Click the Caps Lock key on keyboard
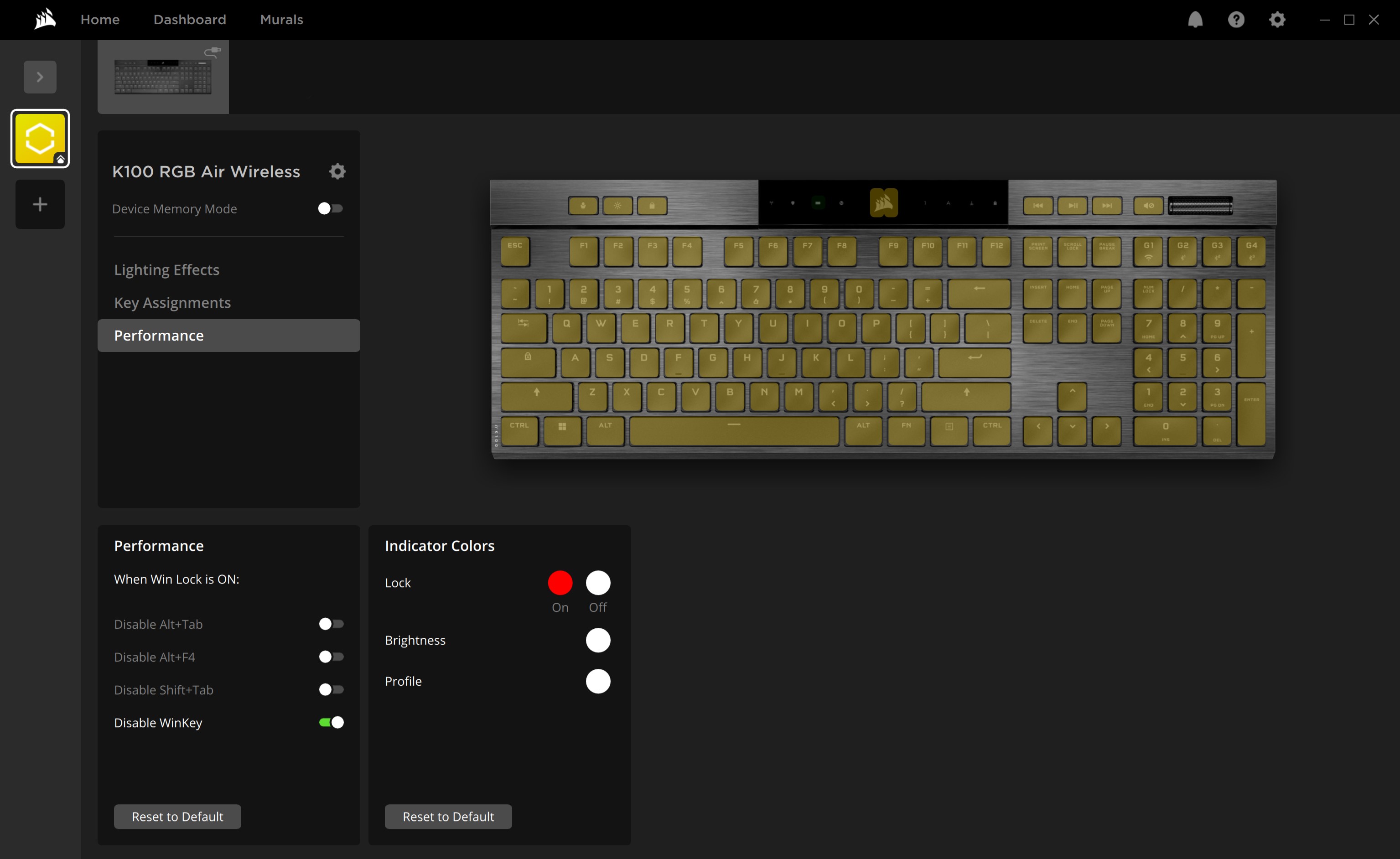The height and width of the screenshot is (859, 1400). pos(528,362)
